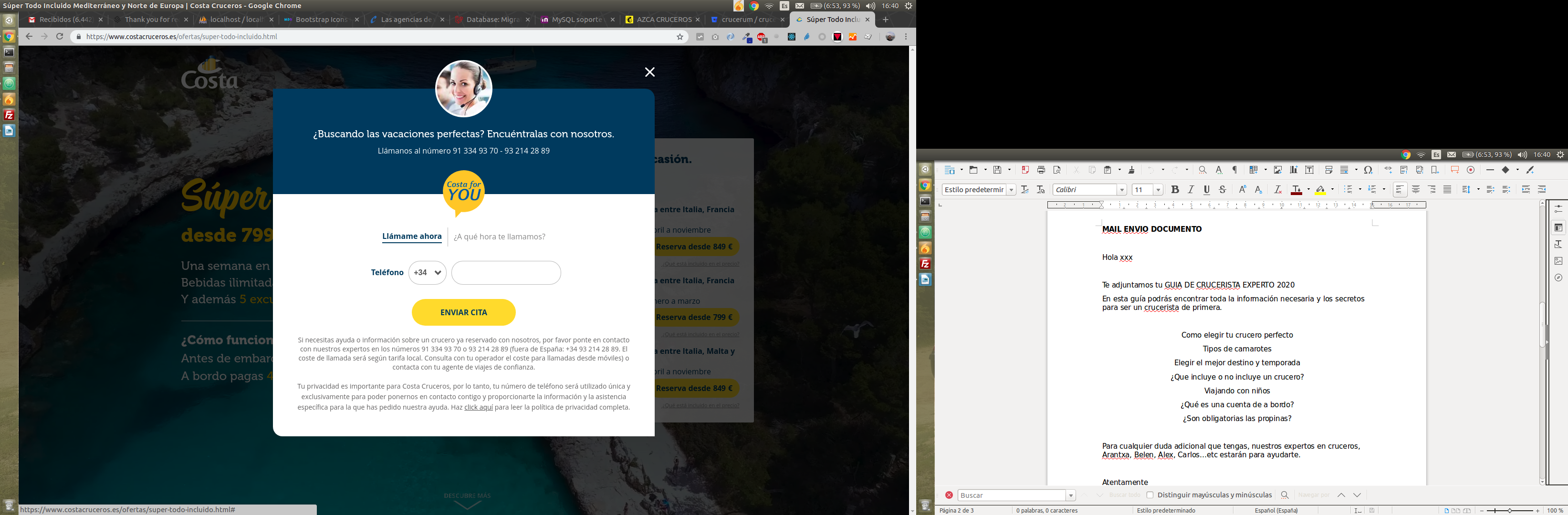Toggle Italic formatting in Writer
This screenshot has width=1568, height=515.
[x=1191, y=190]
